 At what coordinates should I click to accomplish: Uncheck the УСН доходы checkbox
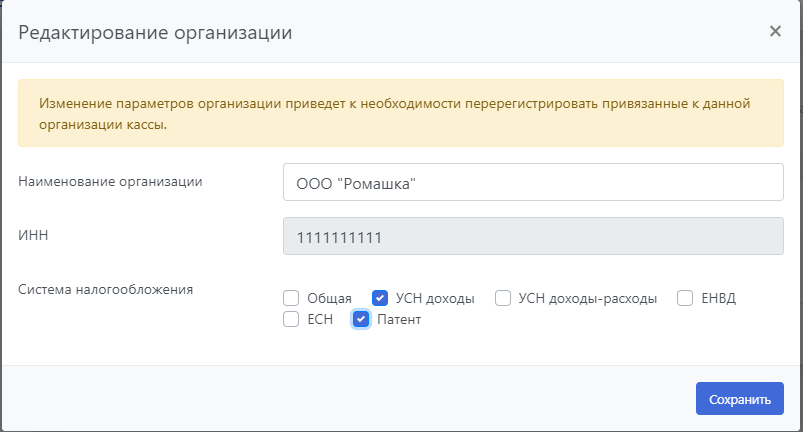(x=380, y=298)
